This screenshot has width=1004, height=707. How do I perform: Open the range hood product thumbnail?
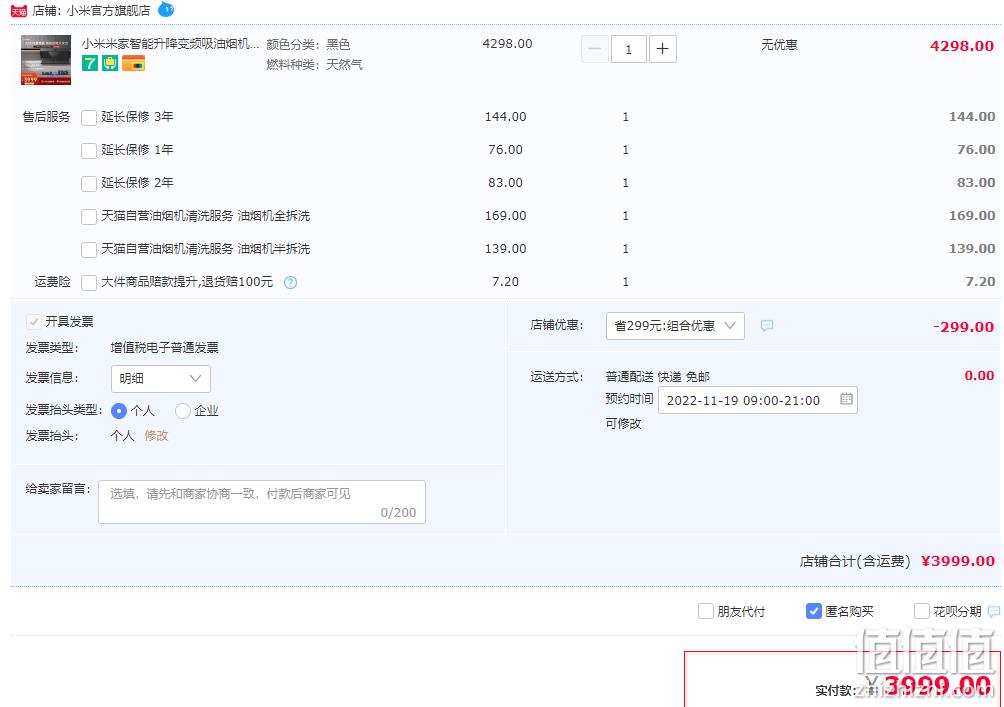pyautogui.click(x=46, y=60)
